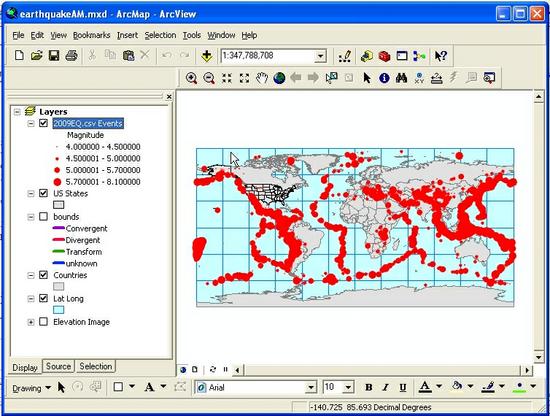Save the map document
This screenshot has height=416, width=550.
[54, 55]
